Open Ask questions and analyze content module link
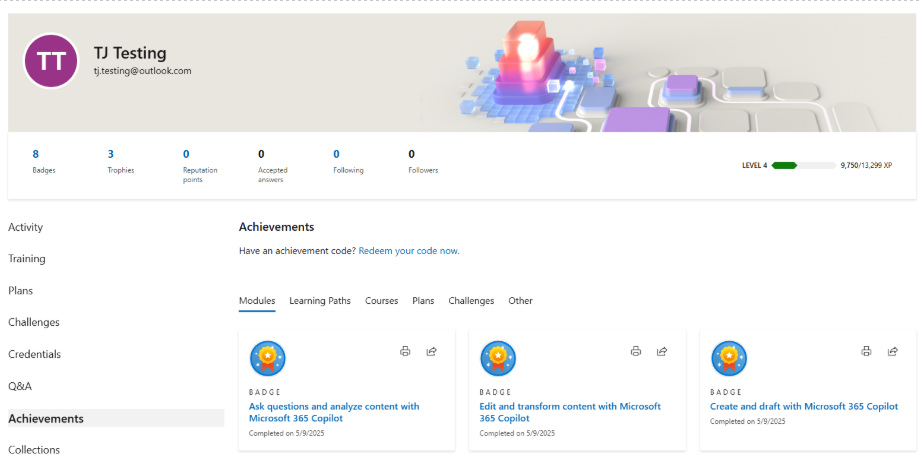The width and height of the screenshot is (922, 458). [334, 412]
